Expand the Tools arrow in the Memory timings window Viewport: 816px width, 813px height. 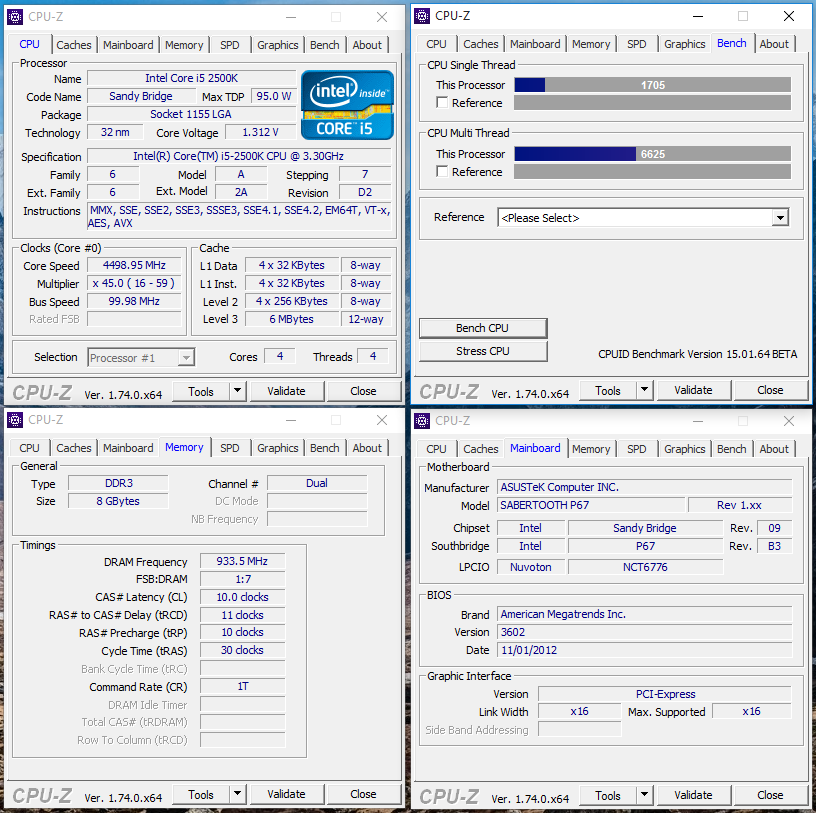pos(237,794)
